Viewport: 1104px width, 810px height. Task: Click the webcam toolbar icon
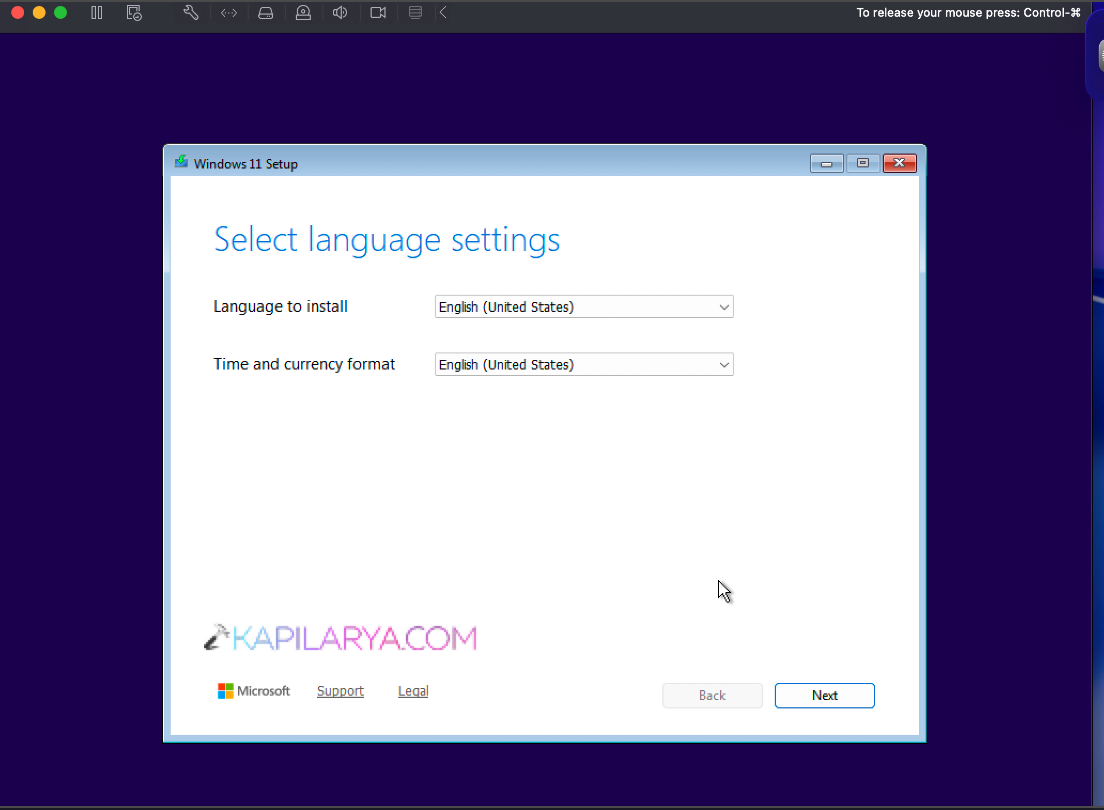click(x=302, y=12)
